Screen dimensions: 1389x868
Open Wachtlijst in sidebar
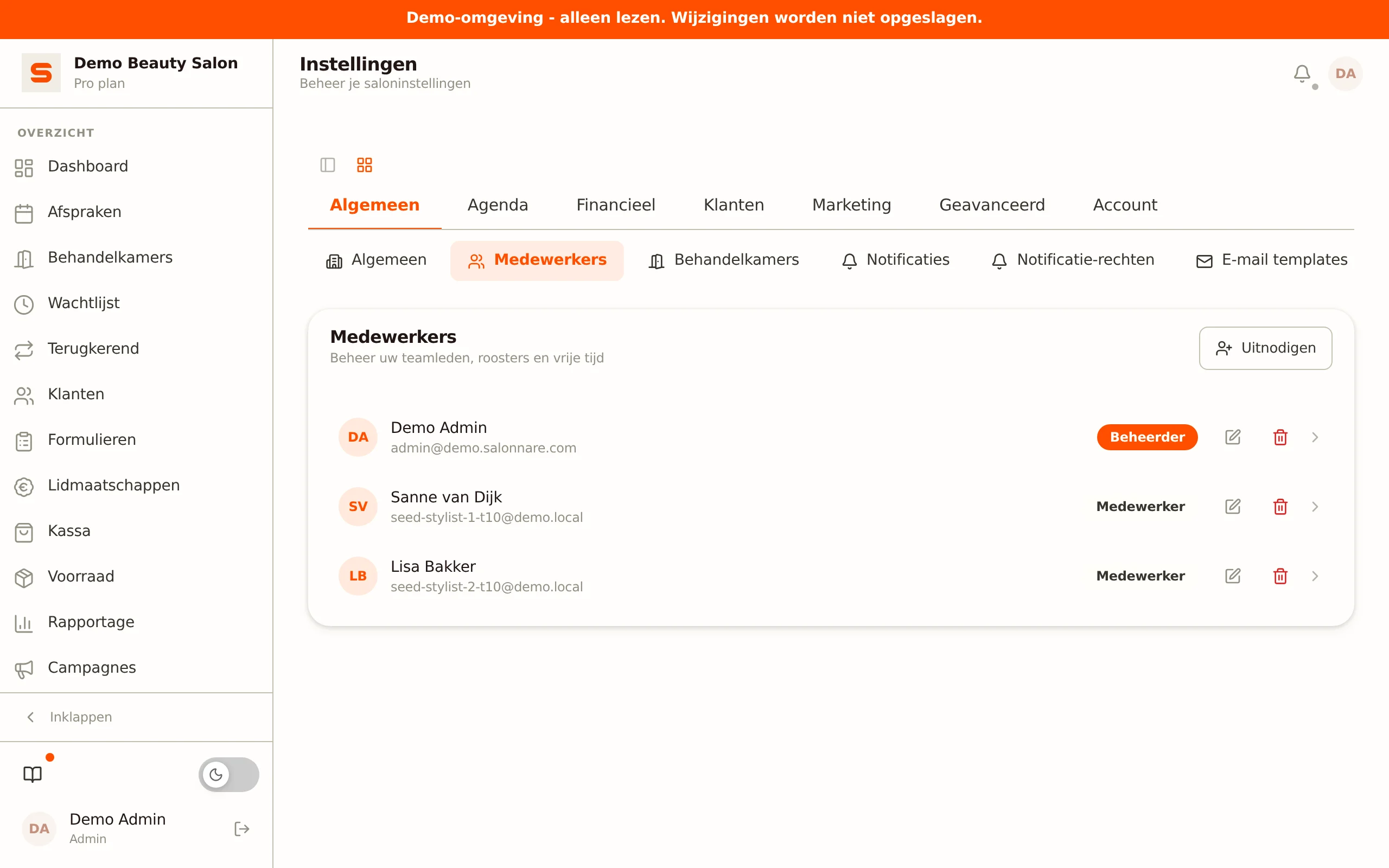pyautogui.click(x=136, y=303)
